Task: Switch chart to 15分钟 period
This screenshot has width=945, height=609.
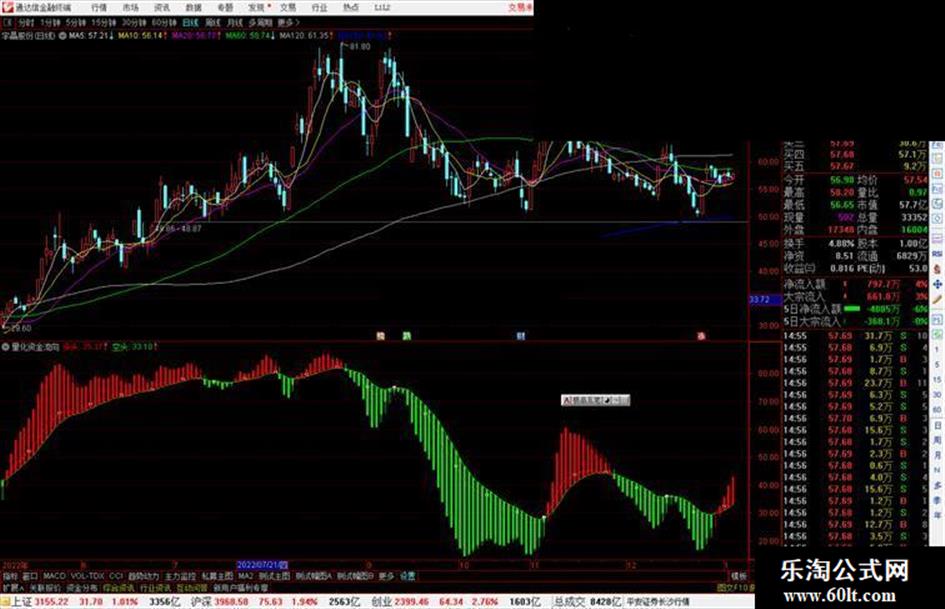Action: coord(103,23)
